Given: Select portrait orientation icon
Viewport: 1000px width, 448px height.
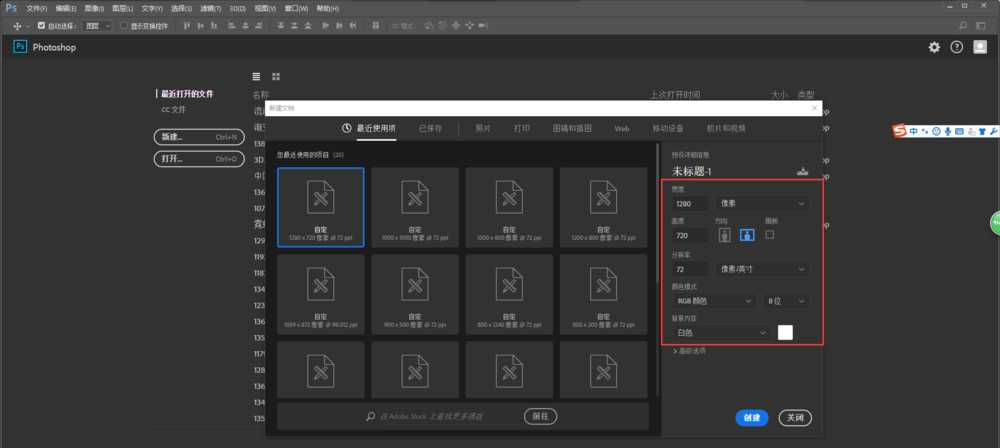Looking at the screenshot, I should click(x=726, y=235).
